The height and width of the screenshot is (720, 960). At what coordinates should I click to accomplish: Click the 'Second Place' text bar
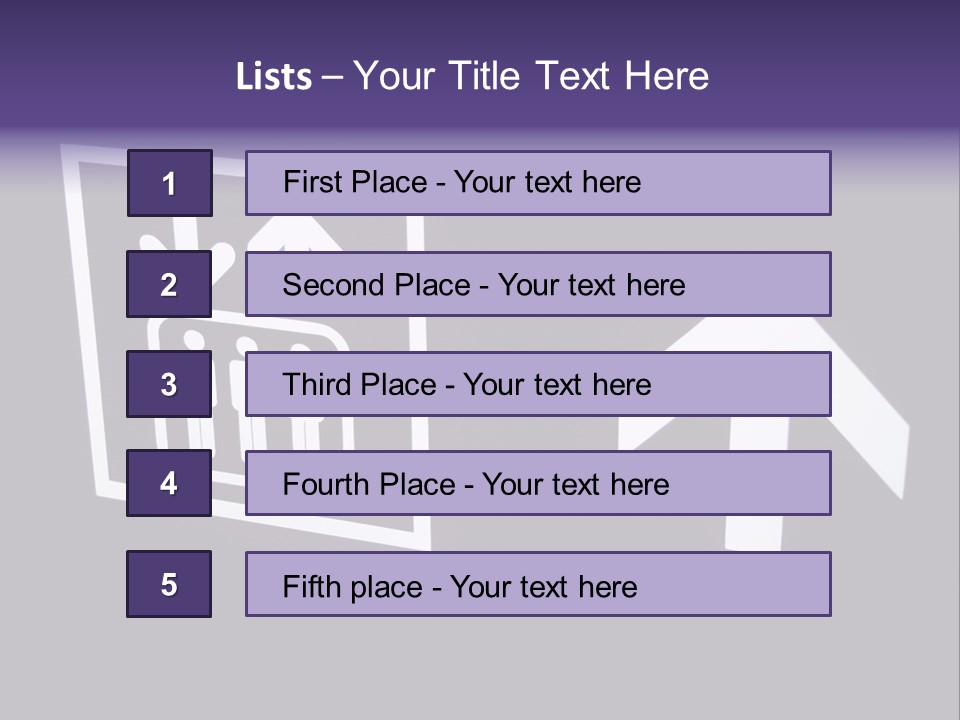pyautogui.click(x=538, y=284)
